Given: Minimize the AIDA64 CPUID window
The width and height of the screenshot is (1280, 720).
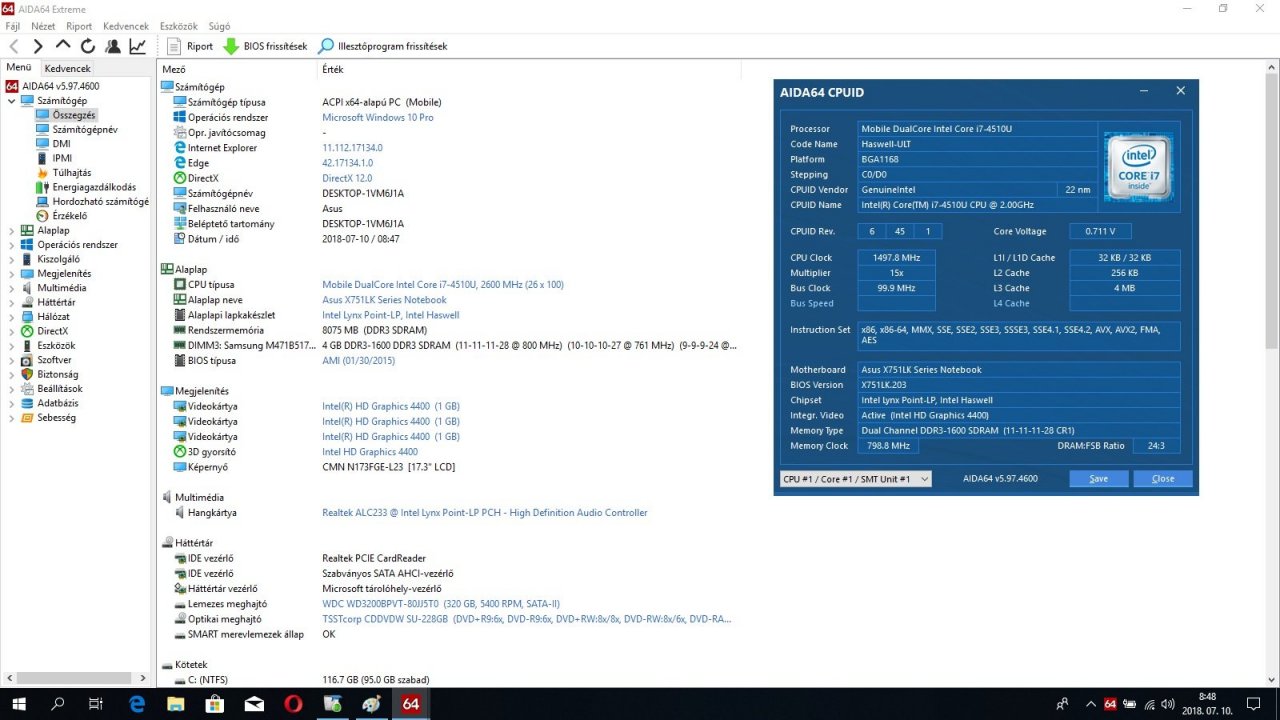Looking at the screenshot, I should pyautogui.click(x=1144, y=91).
